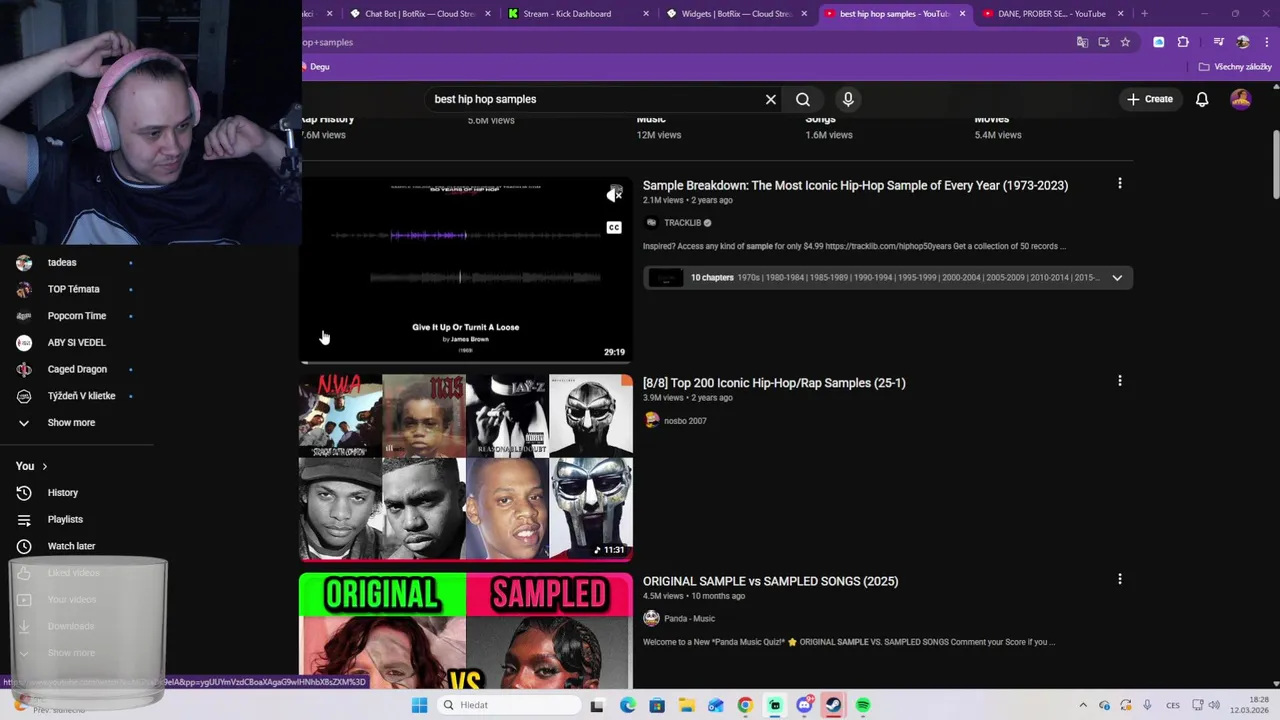Click the translate page icon
Screen dimensions: 1280x720
[1082, 42]
